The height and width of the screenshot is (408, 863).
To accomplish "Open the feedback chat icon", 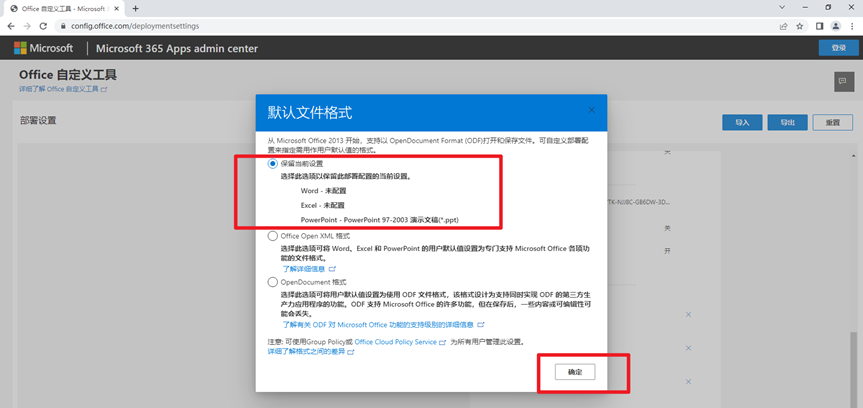I will point(841,80).
